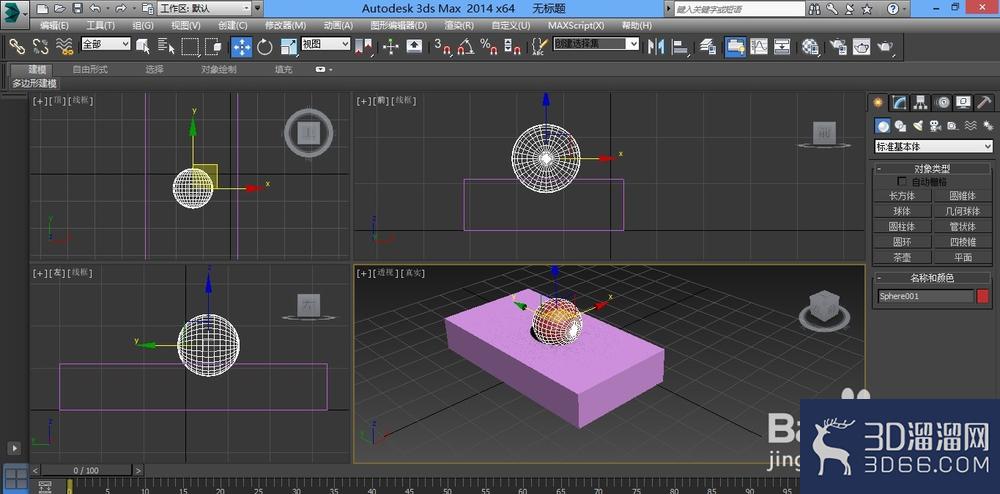Open the named selection sets dropdown
This screenshot has width=1000, height=494.
(x=596, y=44)
